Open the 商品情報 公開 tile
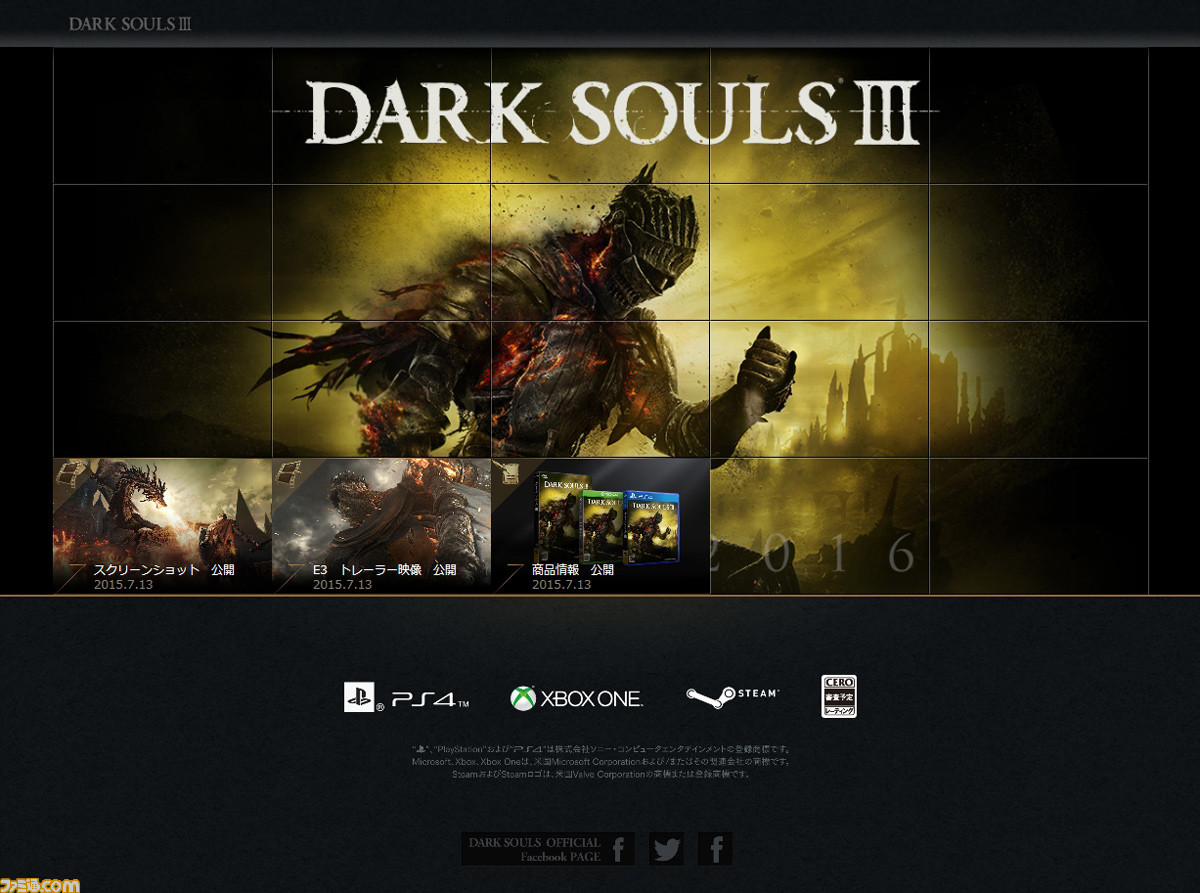Viewport: 1200px width, 893px height. [x=600, y=526]
